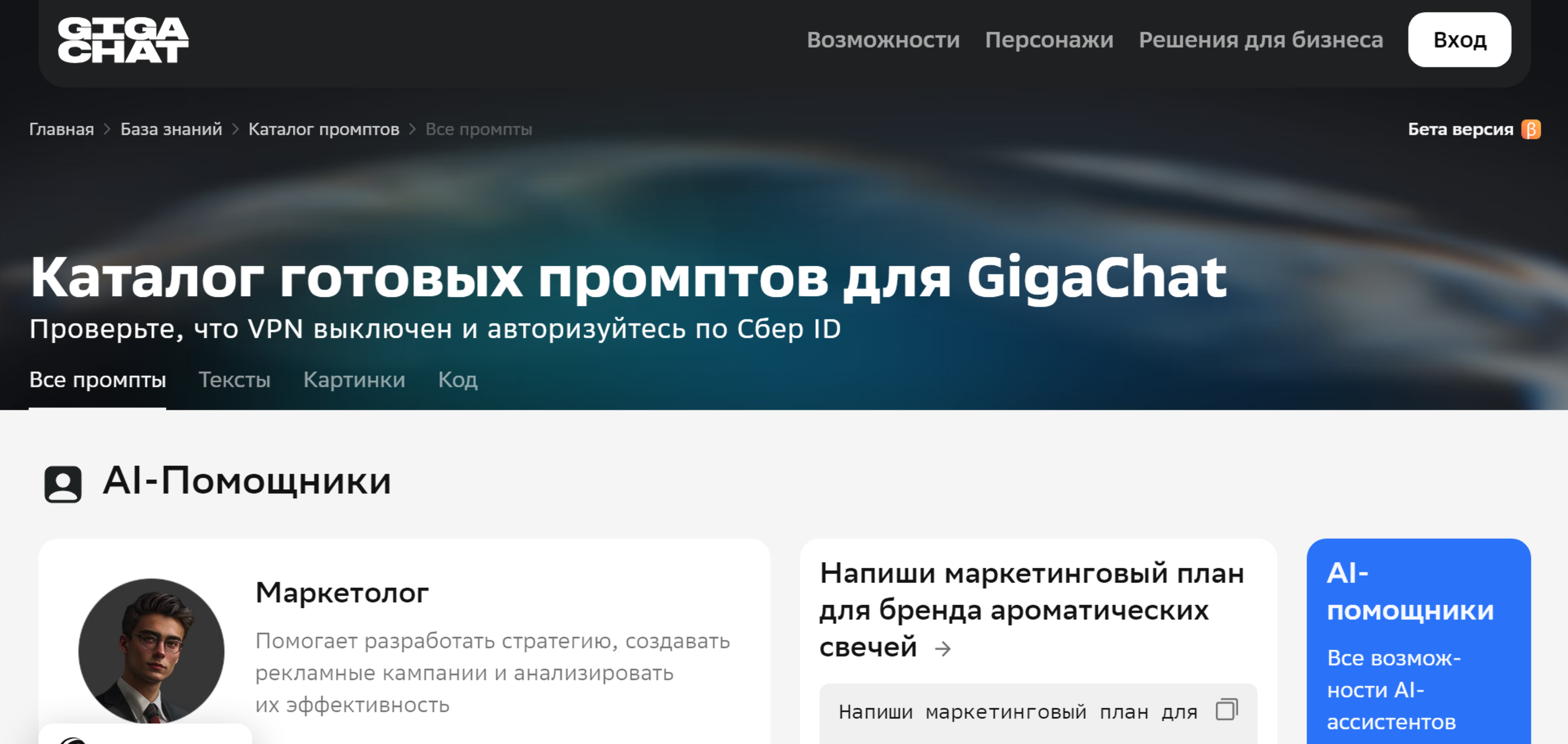This screenshot has width=1568, height=744.
Task: Open the маркетинговый план prompt title
Action: point(1032,609)
